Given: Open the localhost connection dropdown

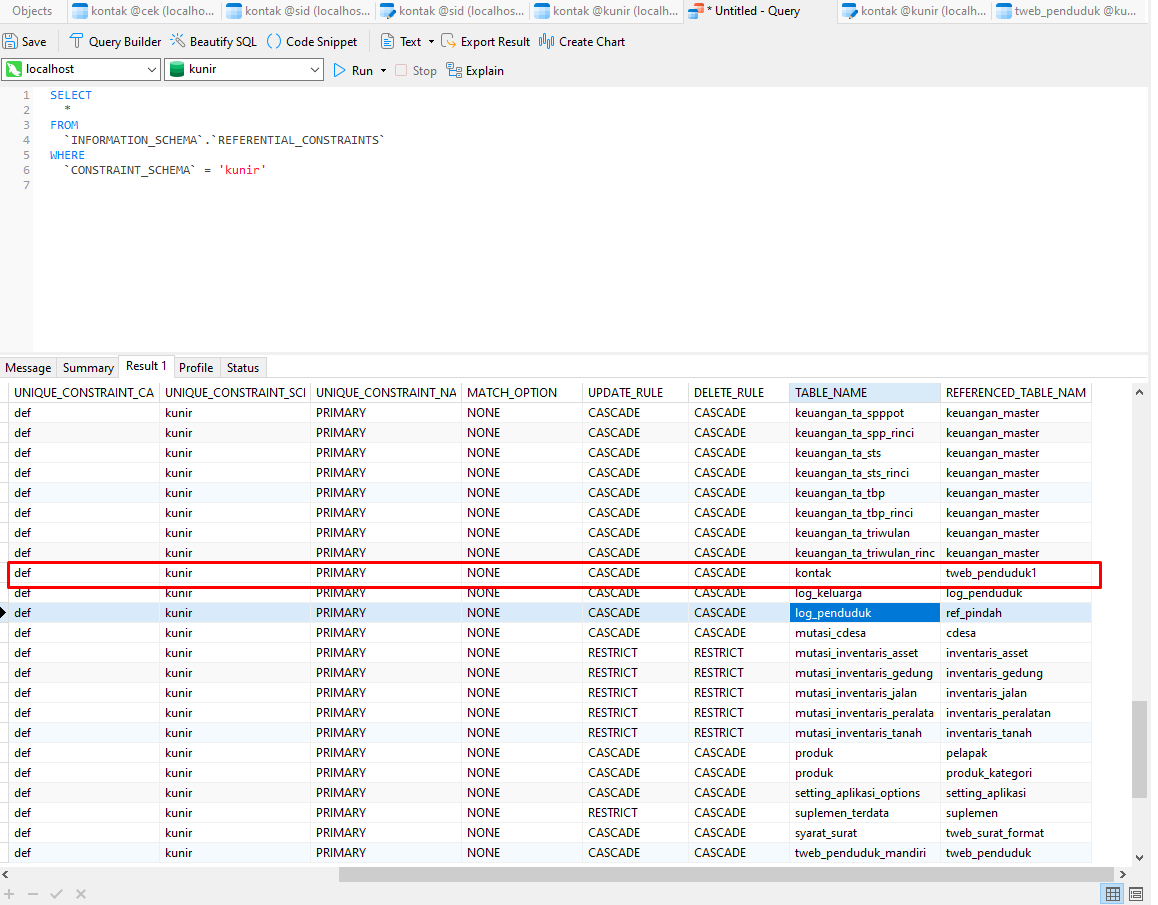Looking at the screenshot, I should pos(152,70).
